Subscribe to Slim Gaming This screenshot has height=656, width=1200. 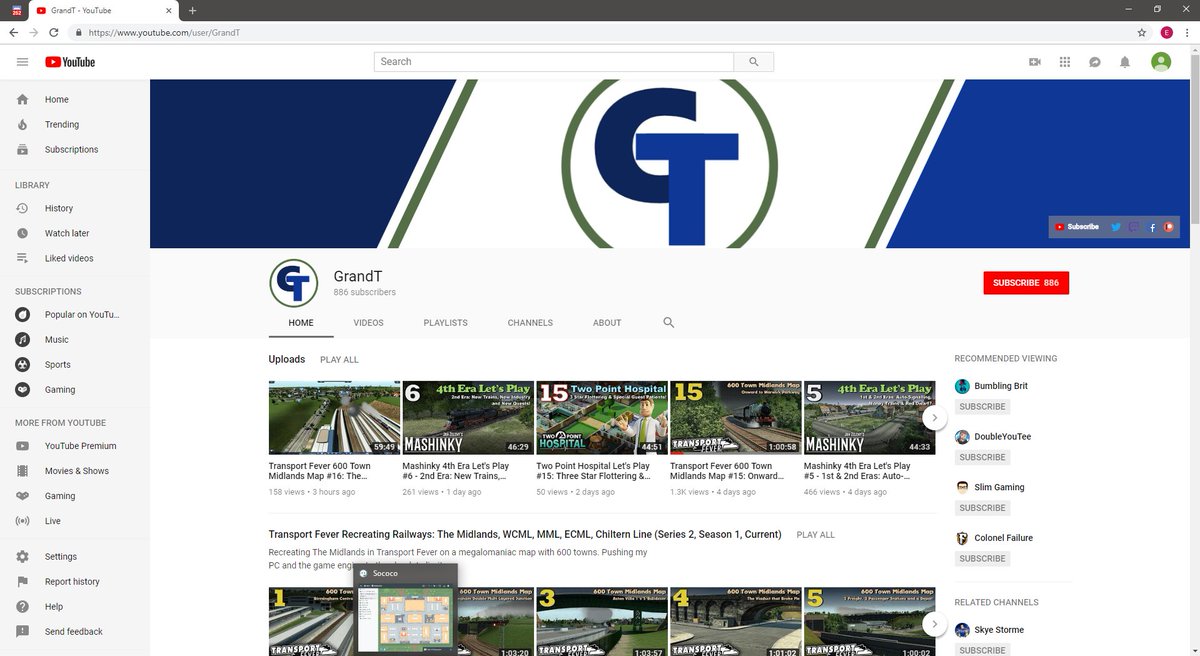[982, 508]
